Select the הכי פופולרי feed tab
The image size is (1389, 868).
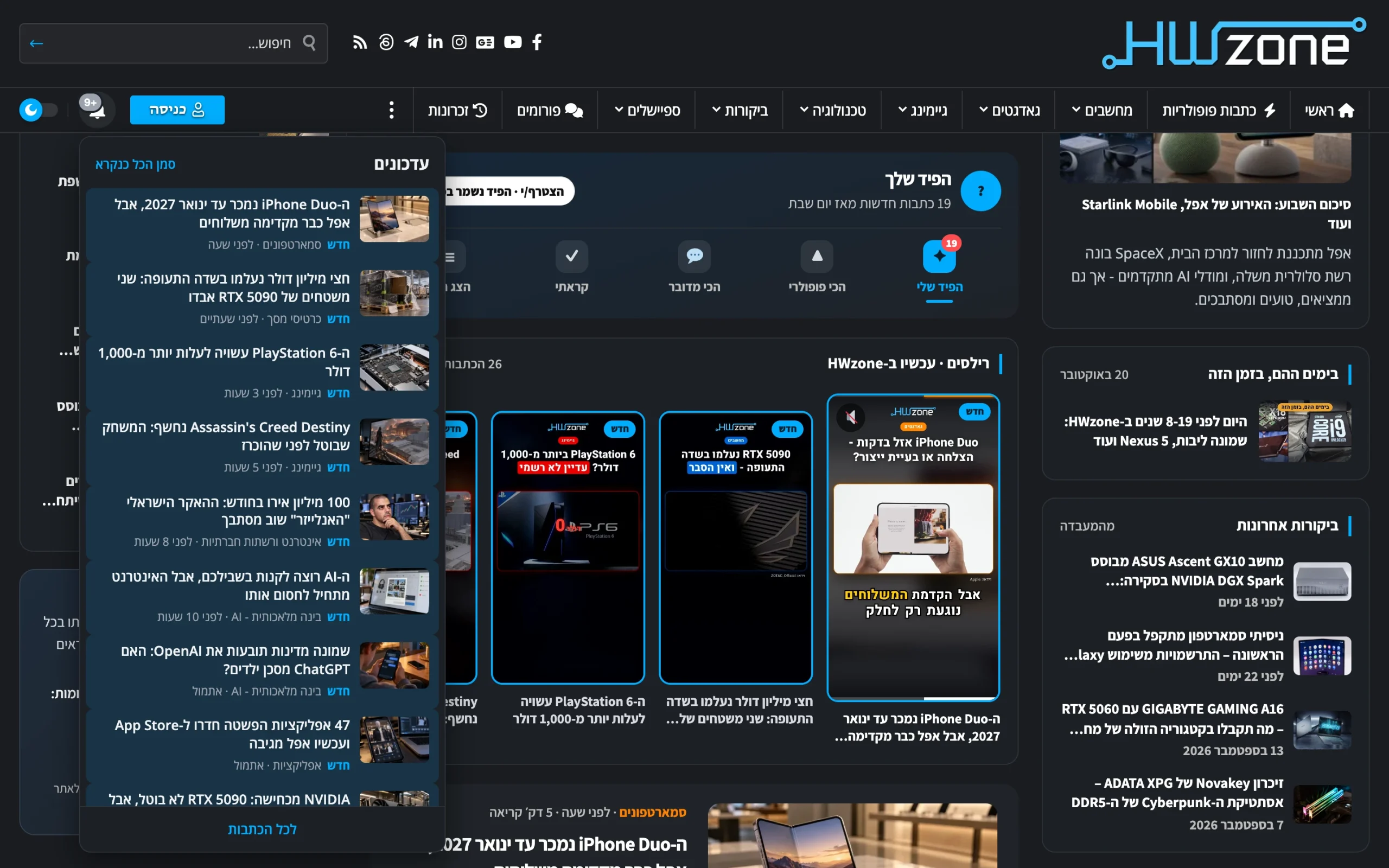(817, 268)
